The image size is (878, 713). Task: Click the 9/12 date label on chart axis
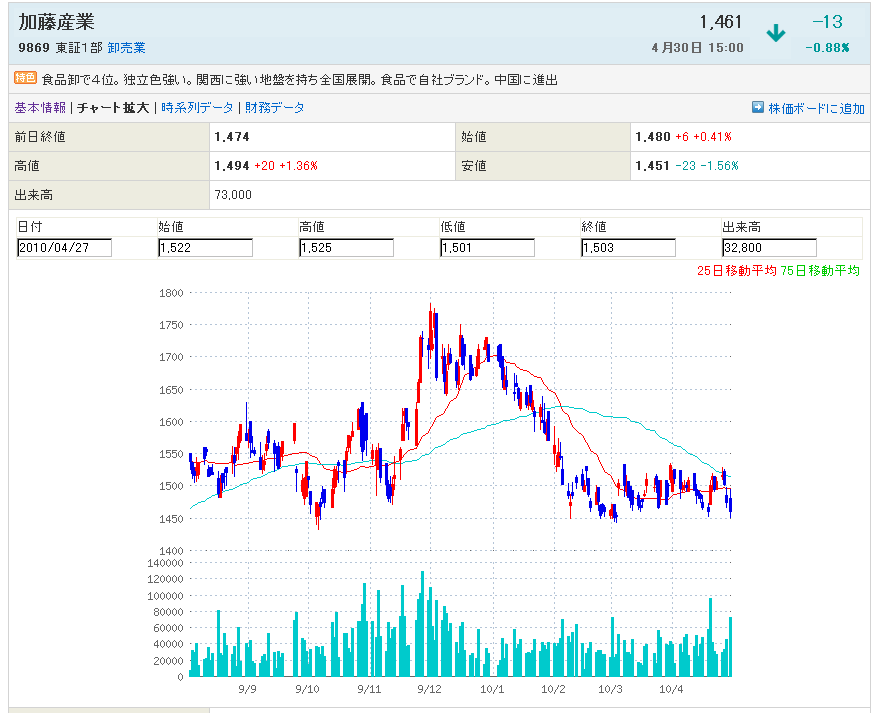coord(430,689)
